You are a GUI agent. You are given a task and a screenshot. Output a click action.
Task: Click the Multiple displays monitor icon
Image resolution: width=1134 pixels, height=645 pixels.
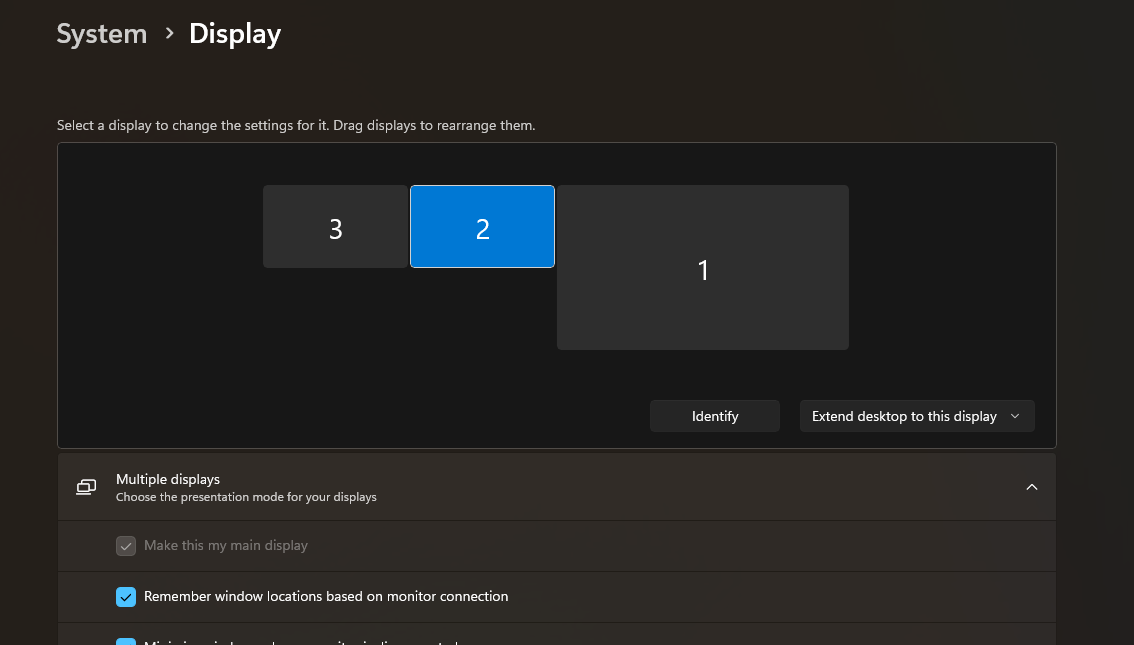(x=87, y=487)
